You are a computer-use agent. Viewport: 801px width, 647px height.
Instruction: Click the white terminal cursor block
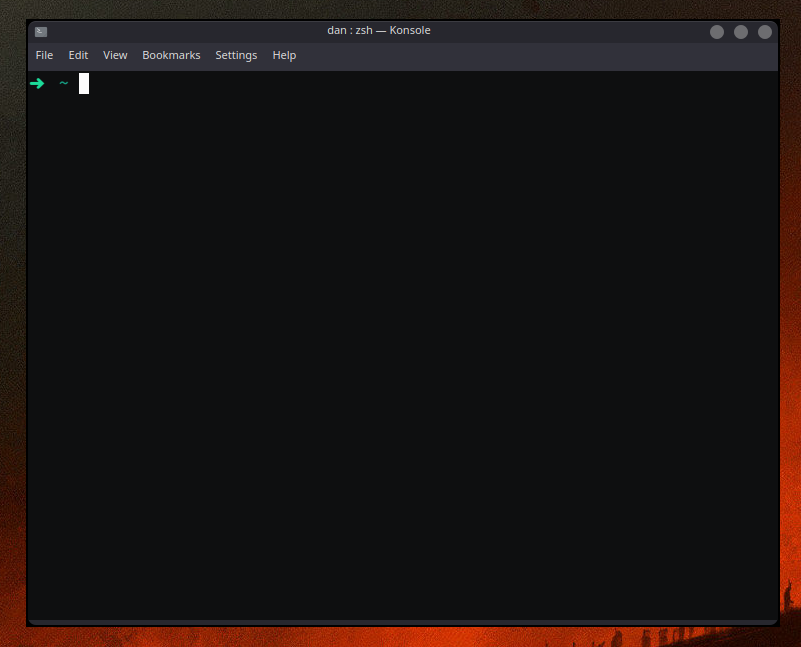[x=84, y=83]
